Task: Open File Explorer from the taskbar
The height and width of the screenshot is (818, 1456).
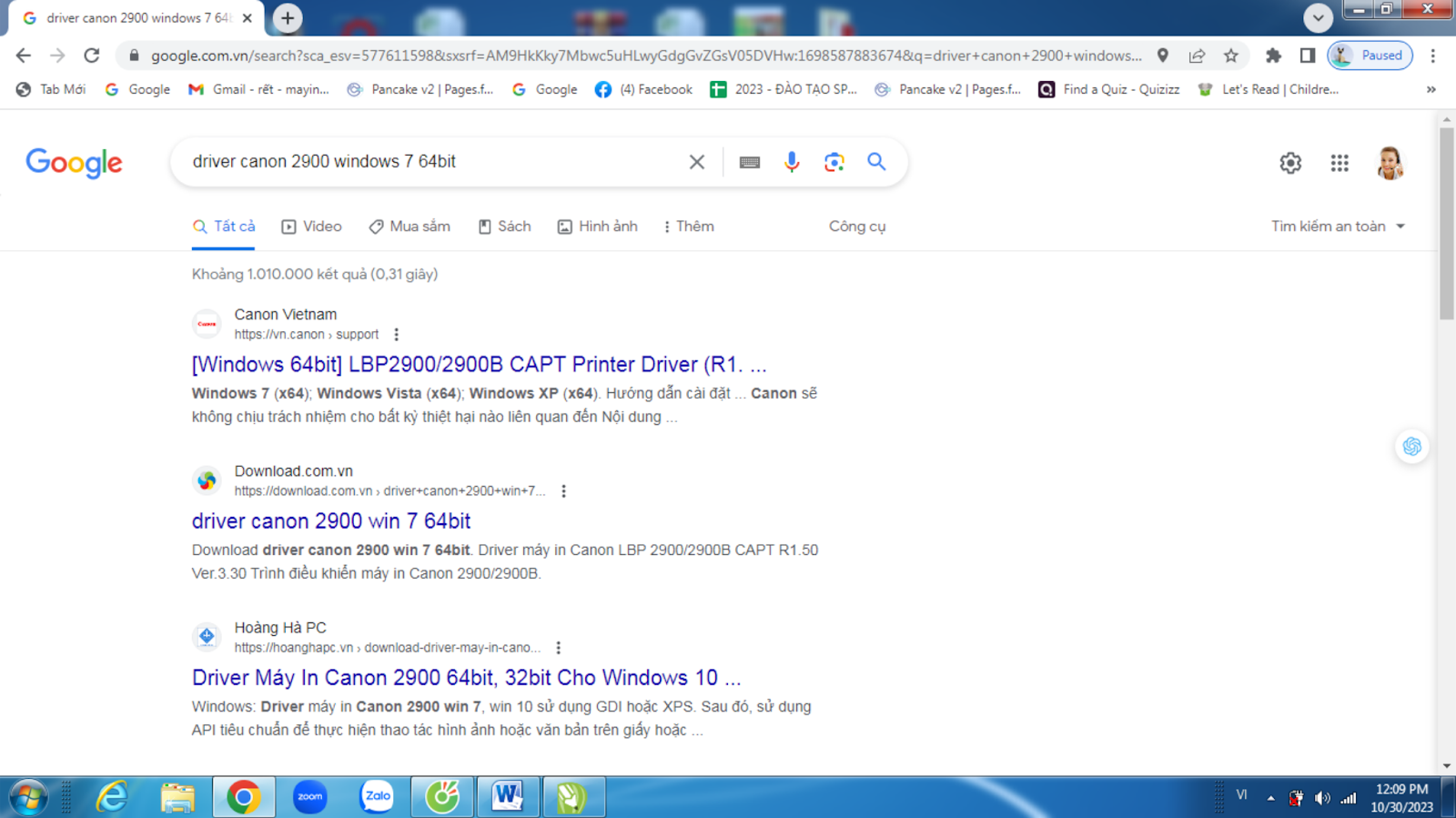Action: 177,798
